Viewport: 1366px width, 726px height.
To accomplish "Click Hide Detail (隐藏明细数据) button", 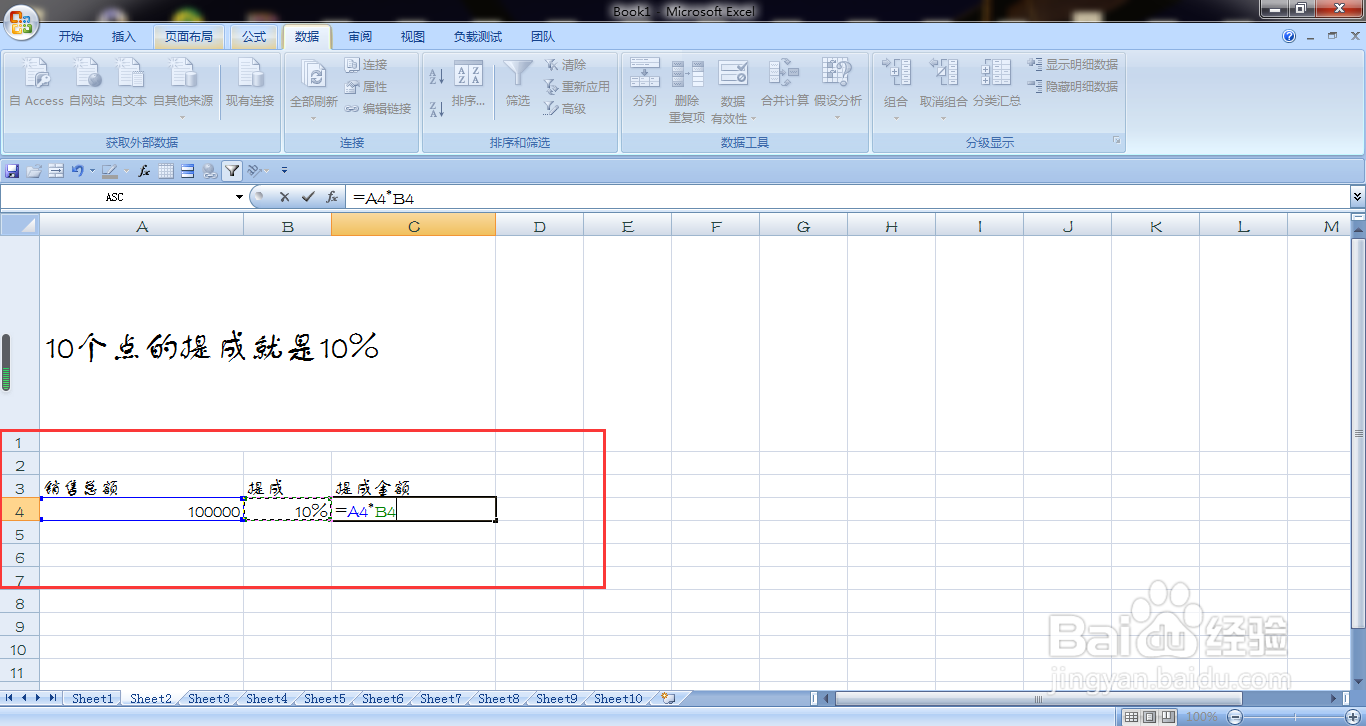I will tap(1073, 87).
